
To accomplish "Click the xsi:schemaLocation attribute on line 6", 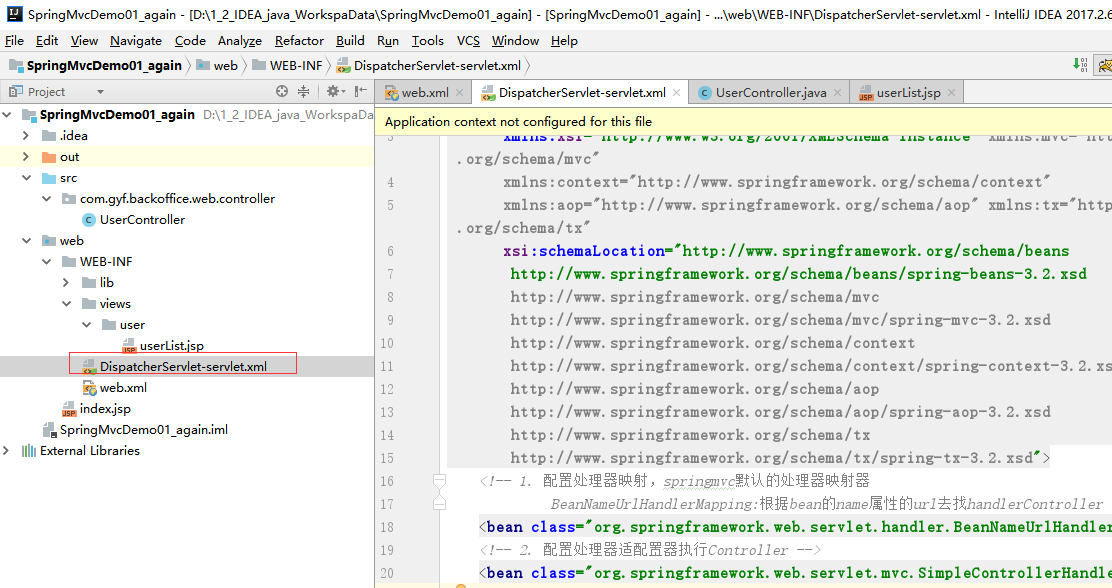I will pos(583,251).
